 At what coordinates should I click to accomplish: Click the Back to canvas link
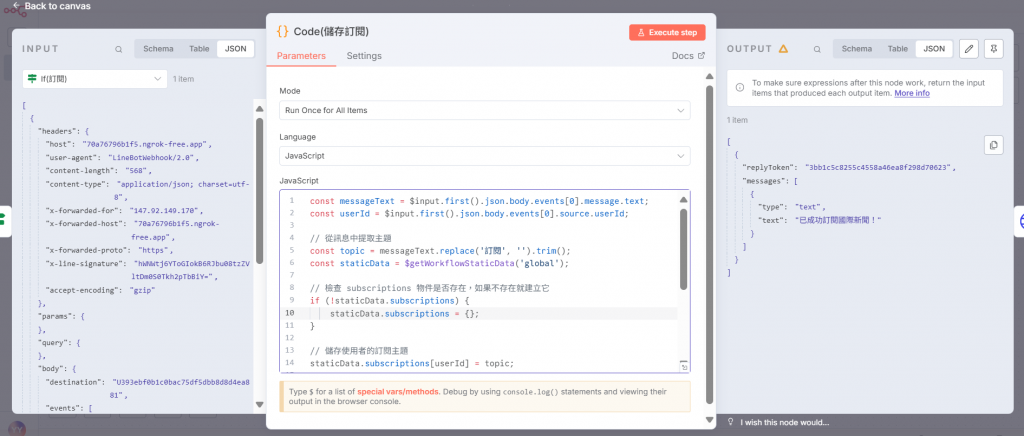pos(51,6)
